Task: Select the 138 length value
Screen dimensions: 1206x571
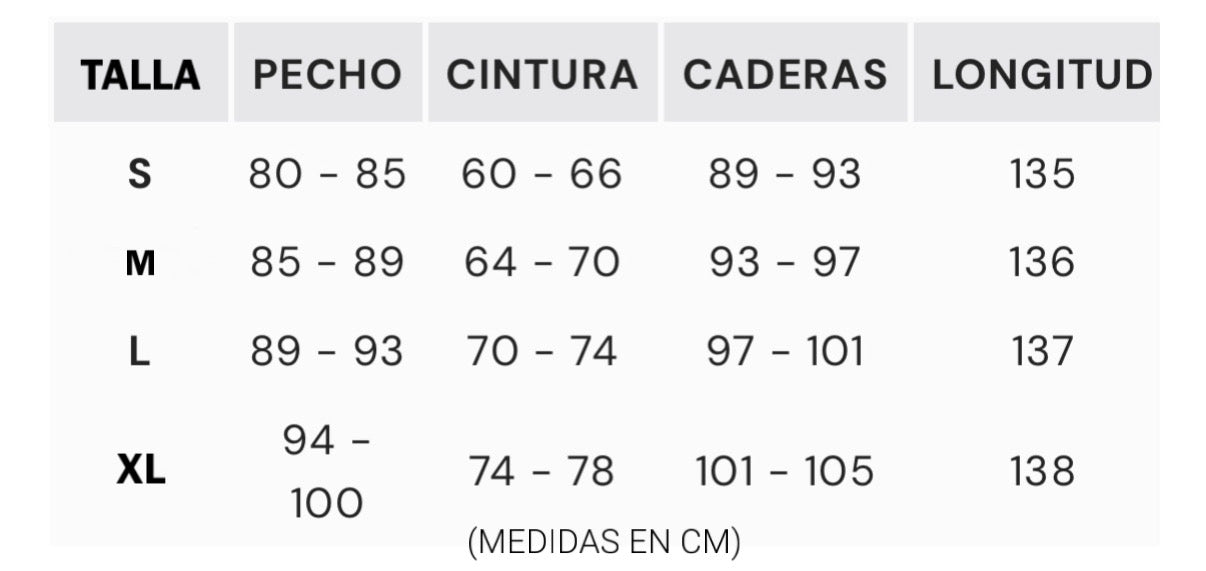Action: [x=1041, y=471]
